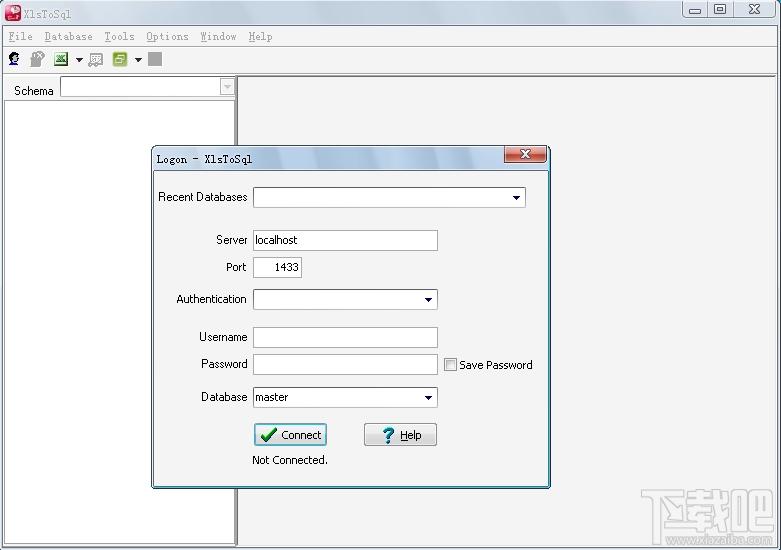Screen dimensions: 781x550
Task: Open the Help menu in menu bar
Action: (x=260, y=36)
